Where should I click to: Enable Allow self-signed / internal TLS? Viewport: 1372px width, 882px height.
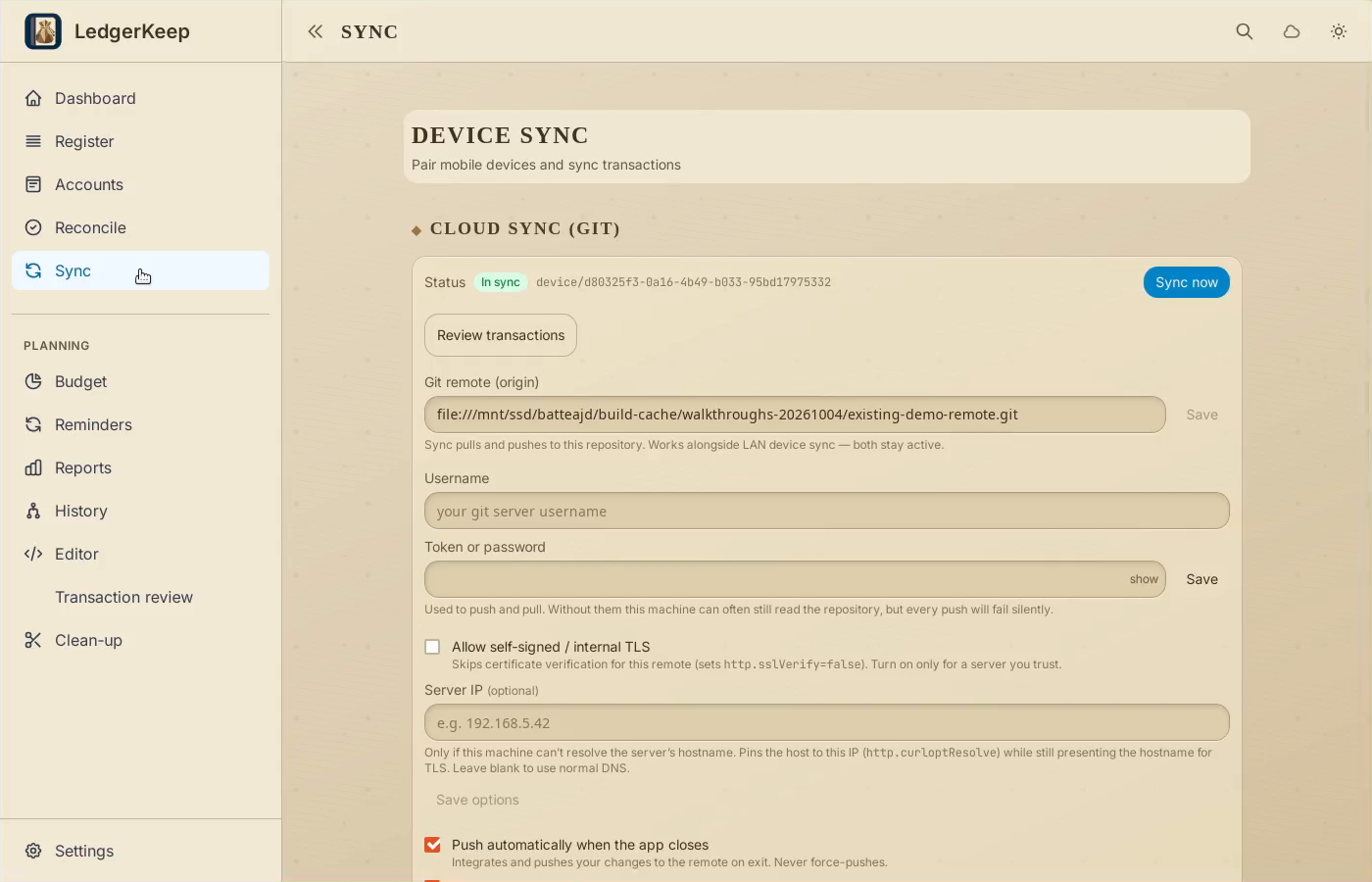point(432,647)
